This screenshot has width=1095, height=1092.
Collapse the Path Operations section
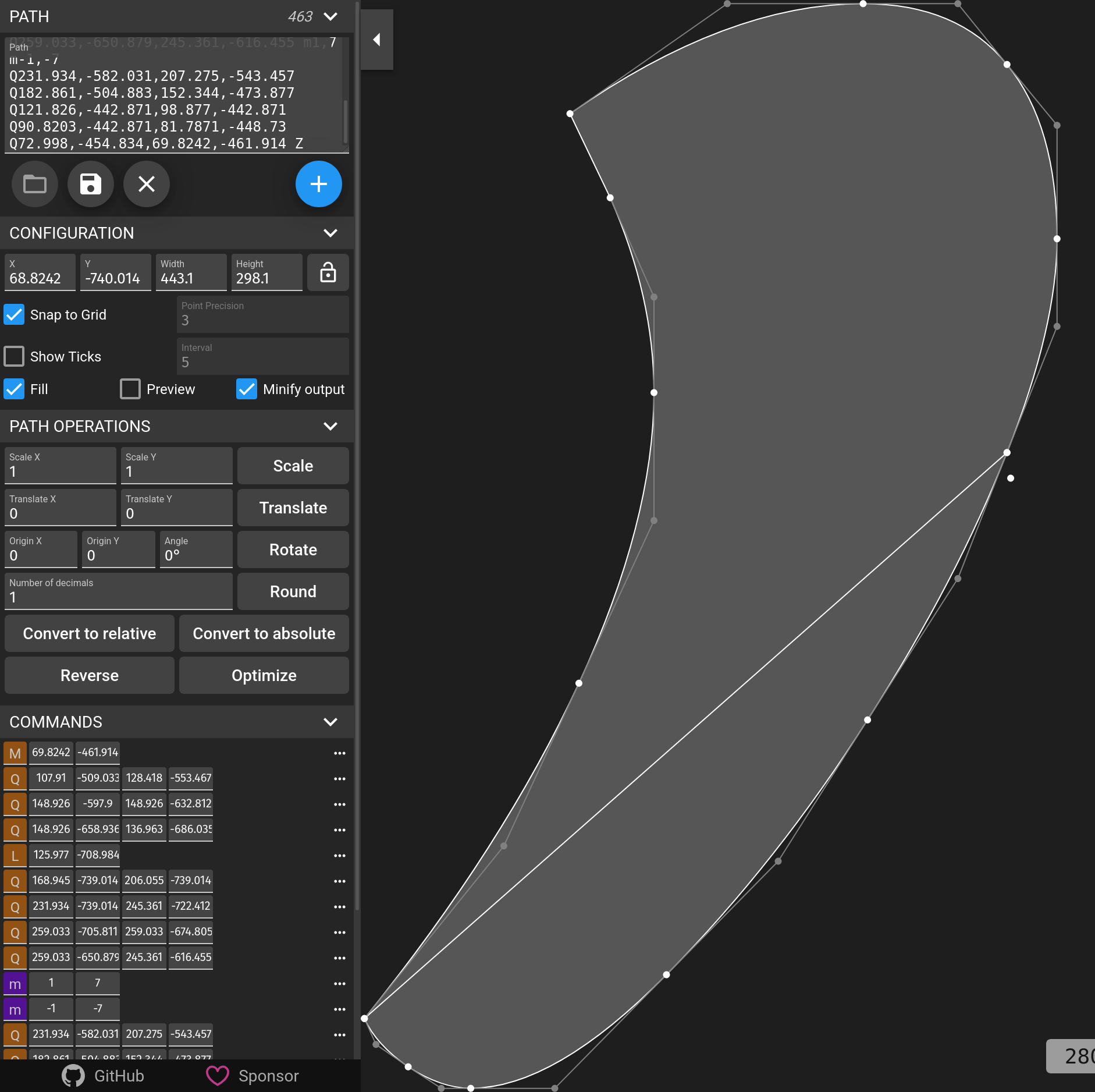tap(330, 426)
